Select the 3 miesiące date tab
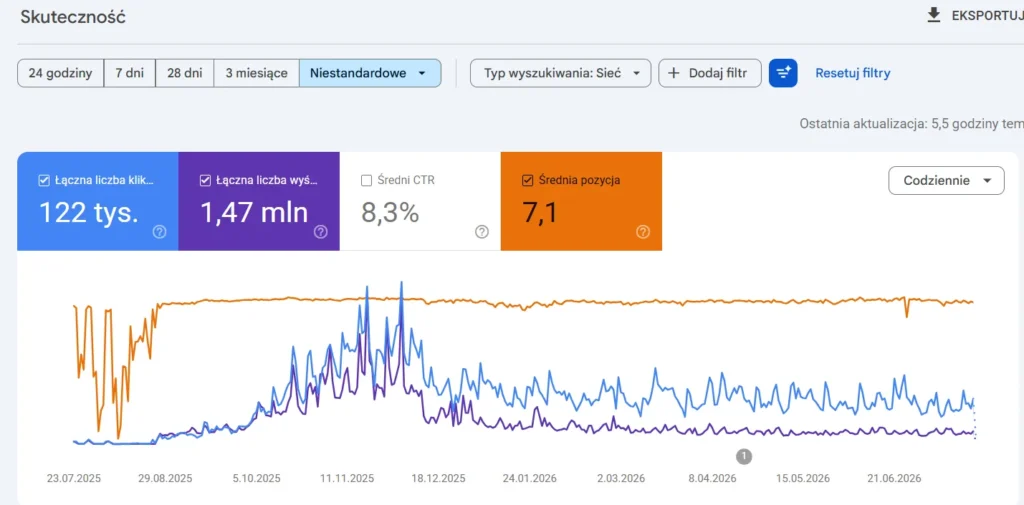 (x=257, y=73)
